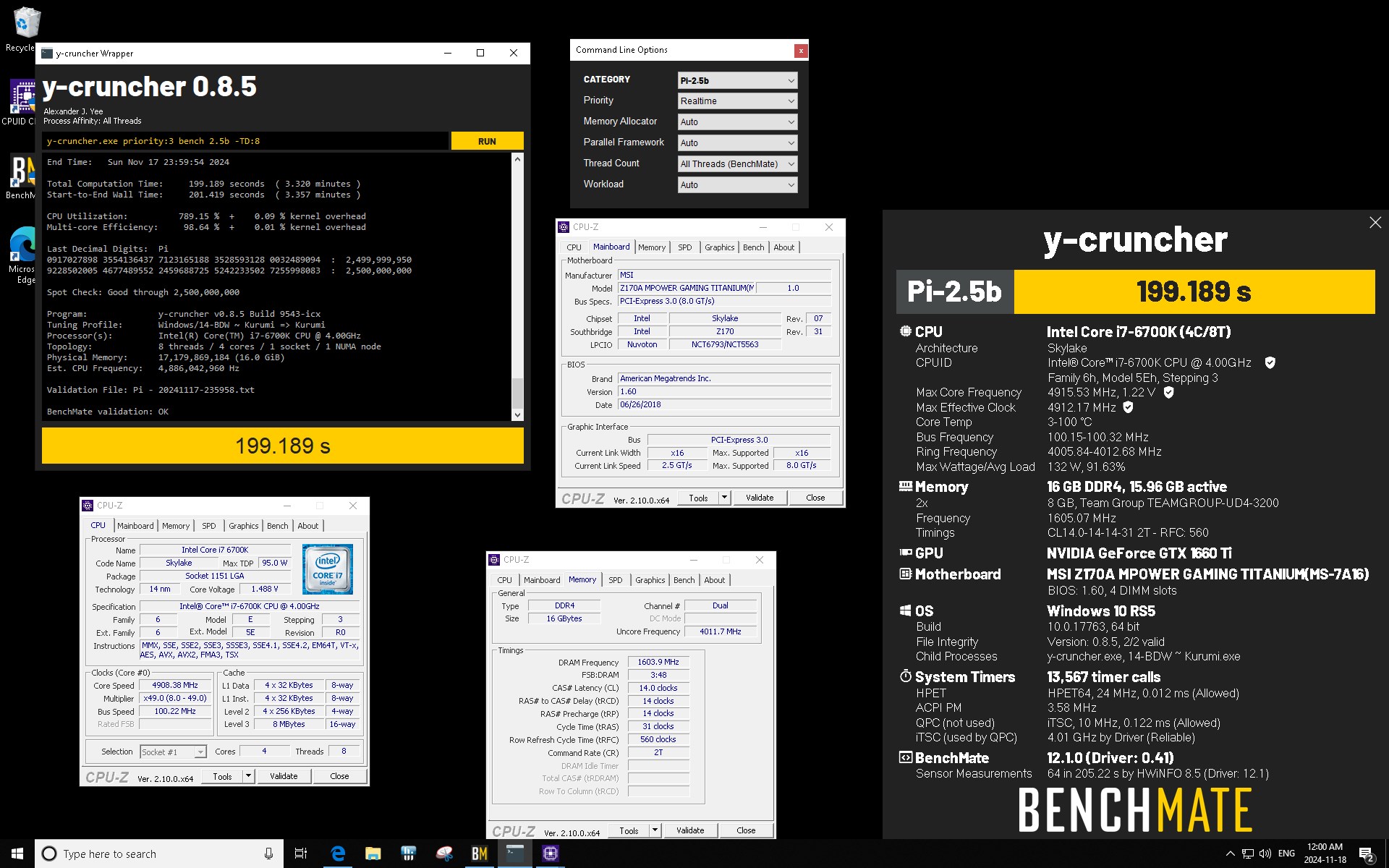Click scroll down arrow in y-cruncher output

click(x=517, y=415)
